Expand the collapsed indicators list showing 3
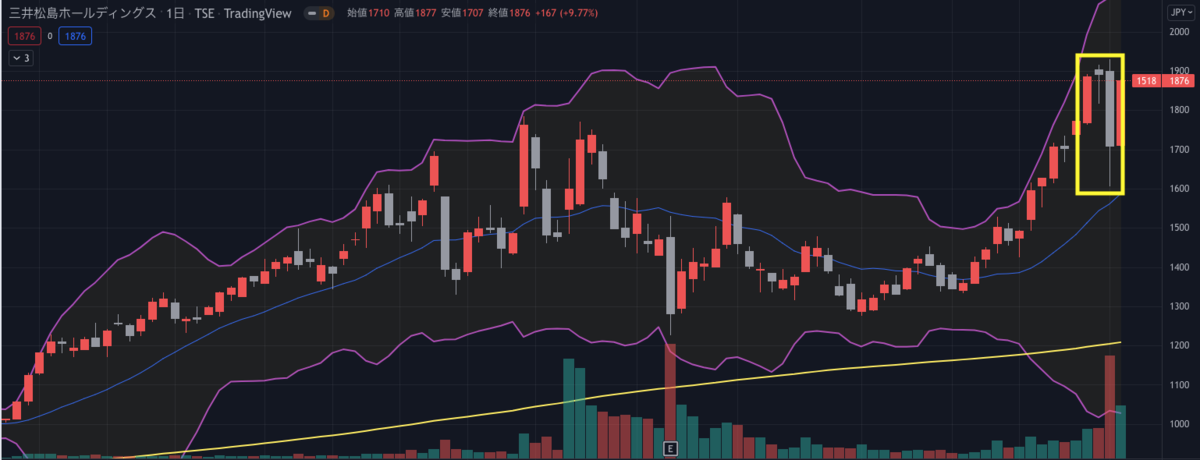Image resolution: width=1200 pixels, height=460 pixels. pos(22,58)
